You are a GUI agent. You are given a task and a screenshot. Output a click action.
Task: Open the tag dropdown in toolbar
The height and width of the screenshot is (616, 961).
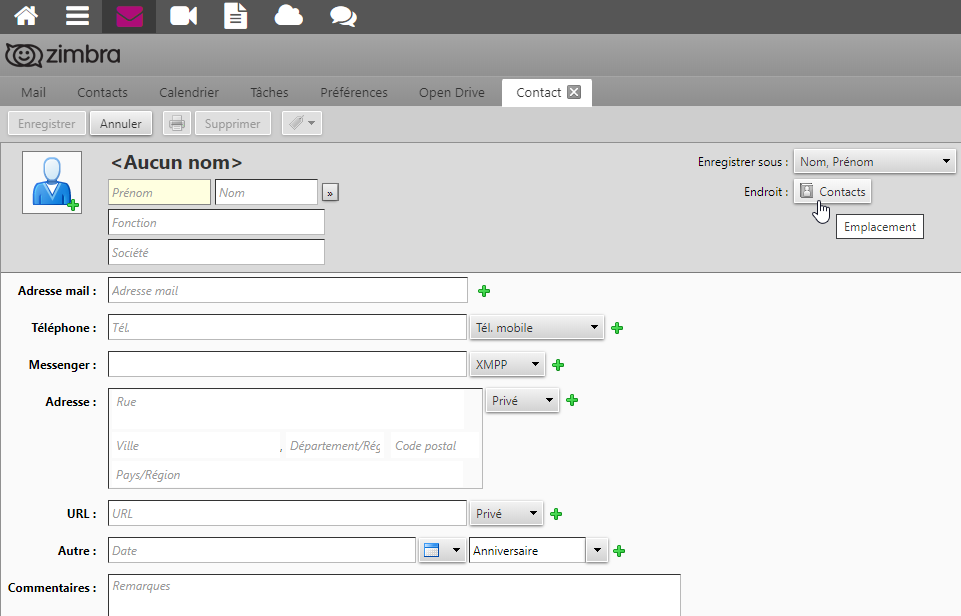tap(301, 124)
